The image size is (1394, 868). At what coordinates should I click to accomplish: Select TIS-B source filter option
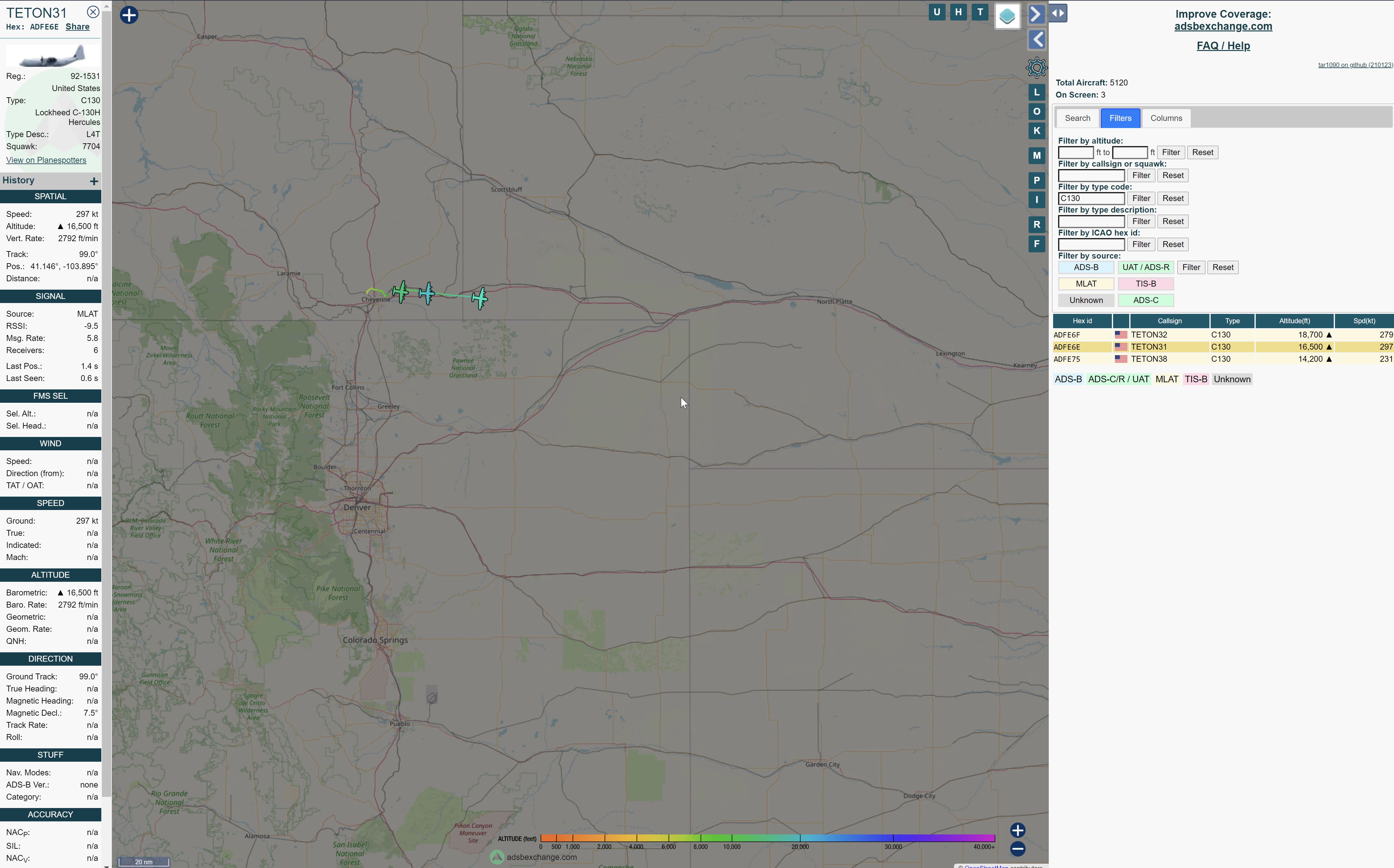tap(1145, 284)
